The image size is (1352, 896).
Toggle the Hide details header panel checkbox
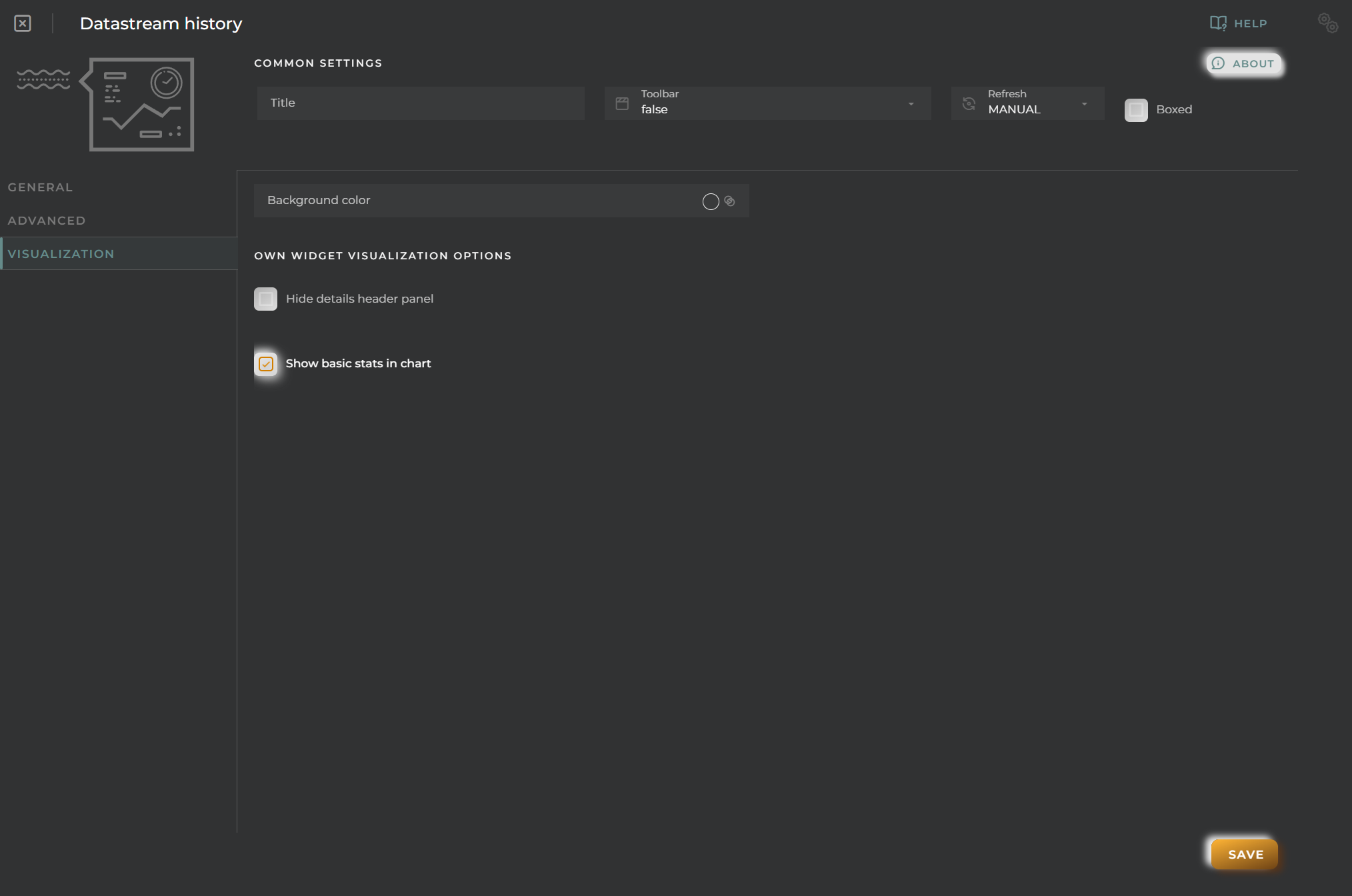[266, 298]
